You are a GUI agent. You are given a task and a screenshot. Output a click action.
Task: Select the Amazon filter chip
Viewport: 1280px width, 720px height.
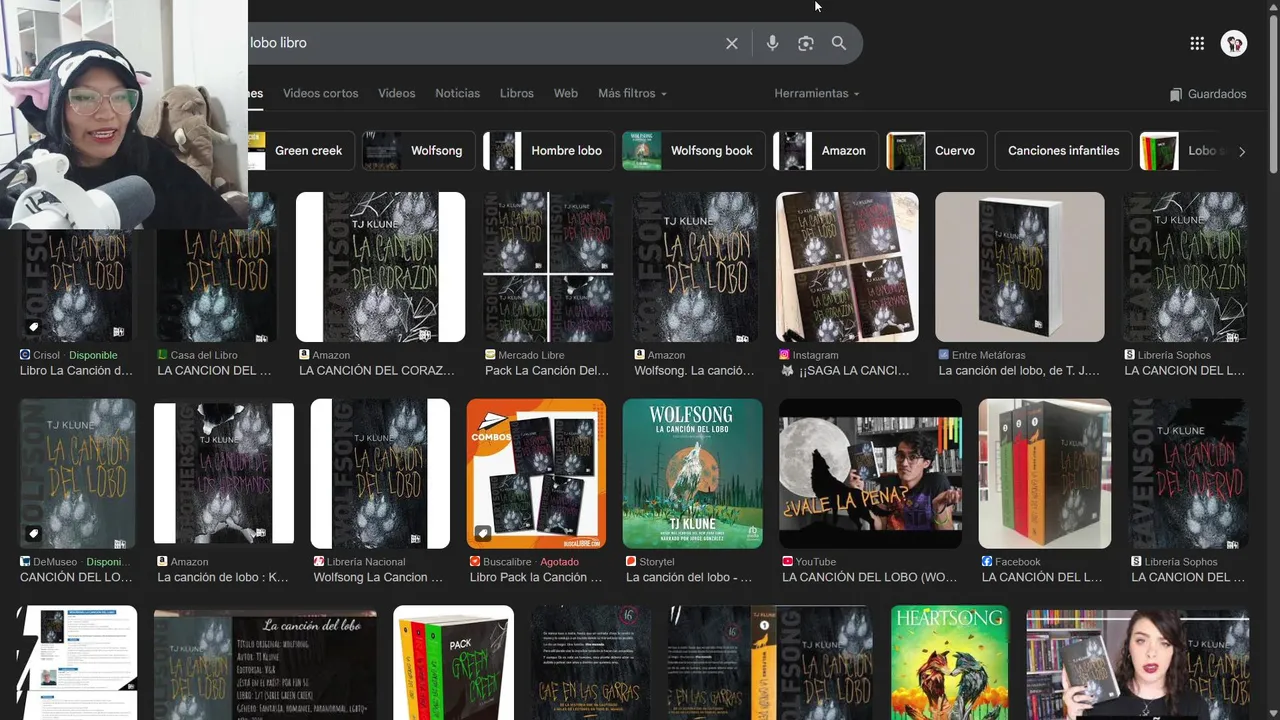point(826,151)
